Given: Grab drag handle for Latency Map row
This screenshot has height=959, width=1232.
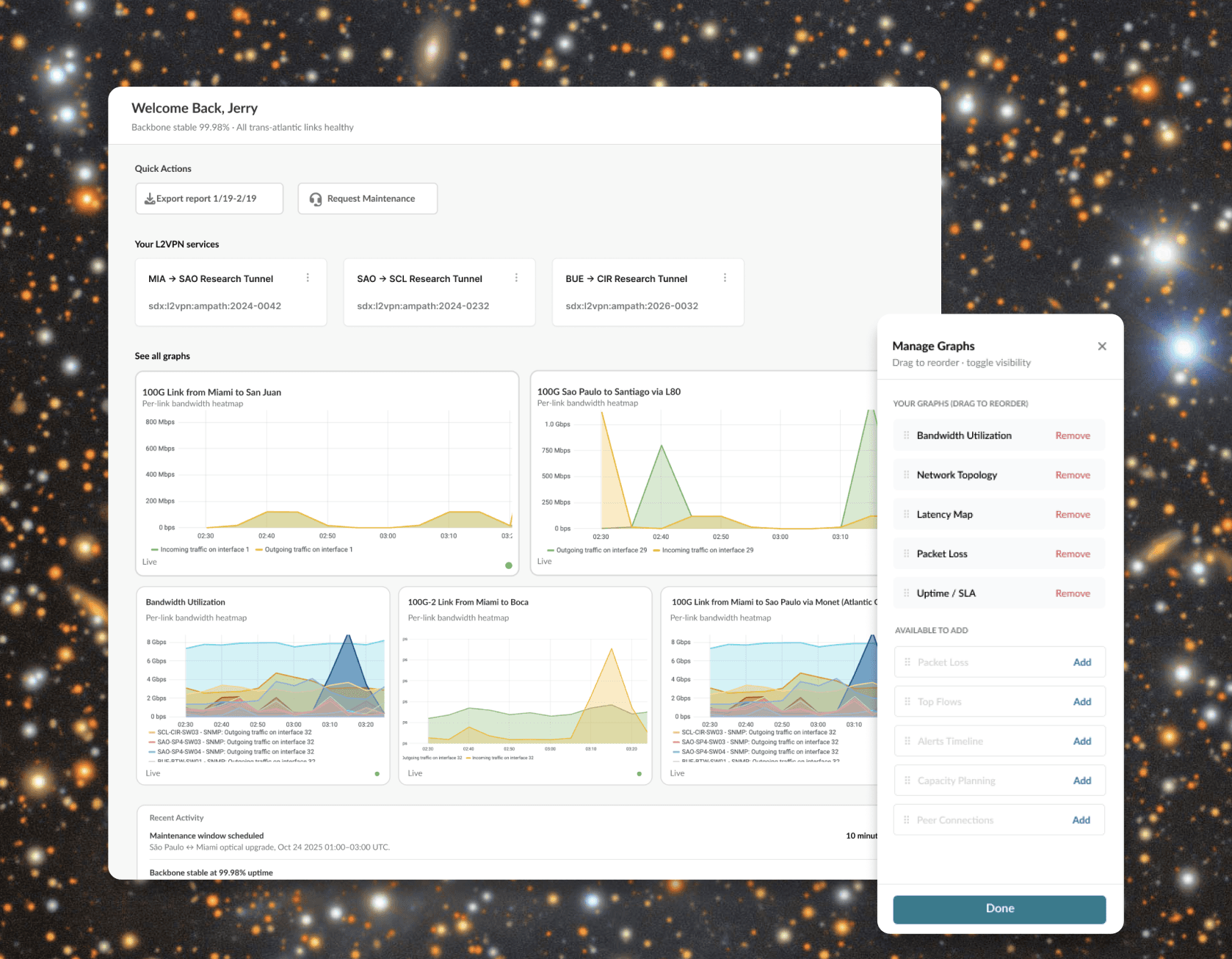Looking at the screenshot, I should coord(907,515).
